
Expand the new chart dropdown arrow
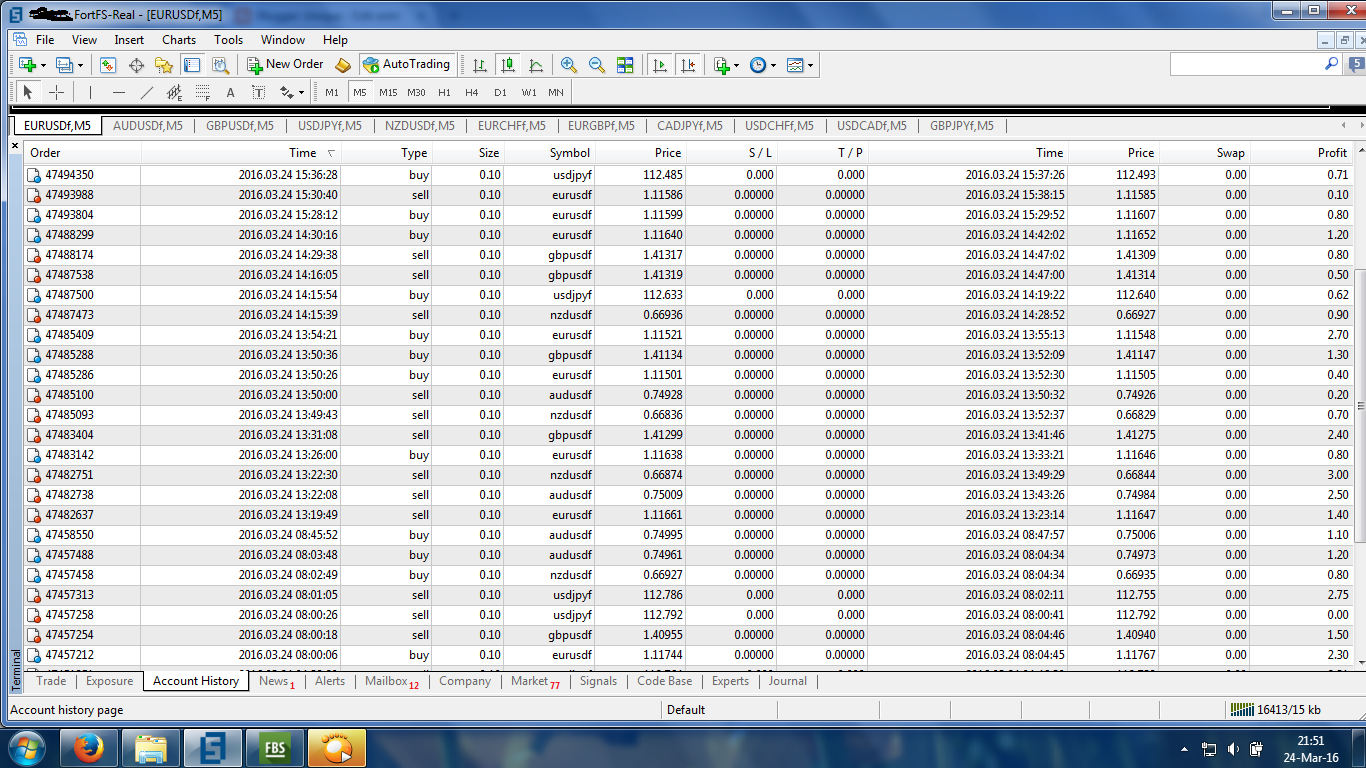(42, 66)
